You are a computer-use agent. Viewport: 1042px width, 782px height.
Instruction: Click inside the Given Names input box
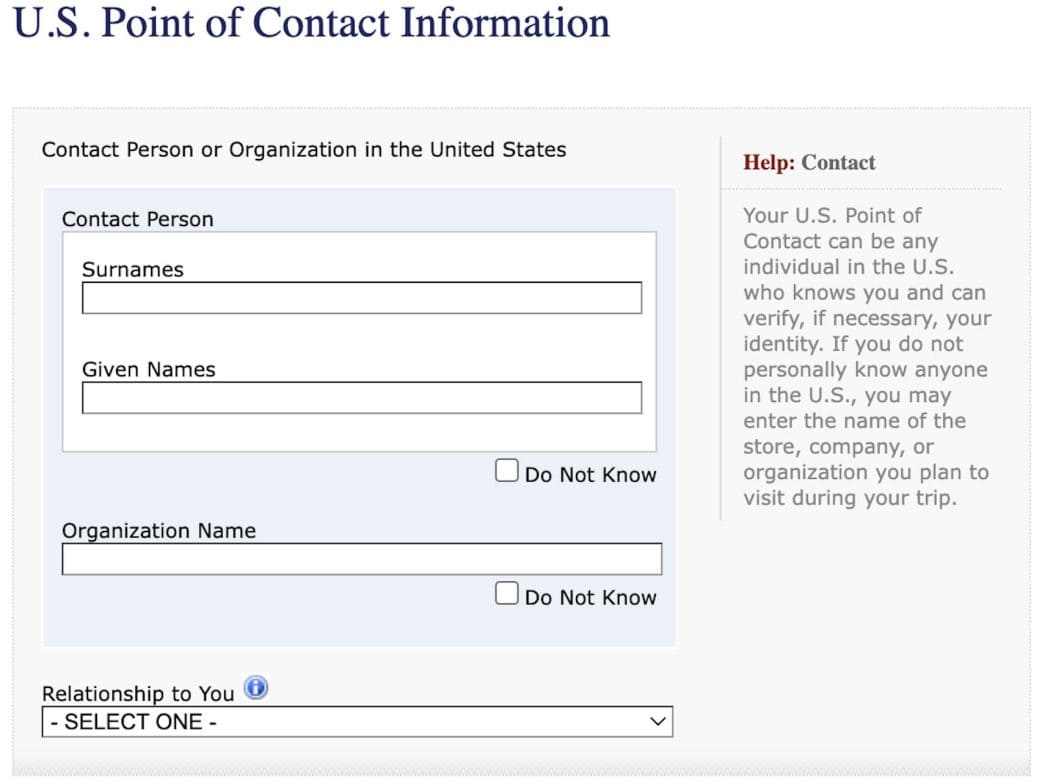point(361,398)
